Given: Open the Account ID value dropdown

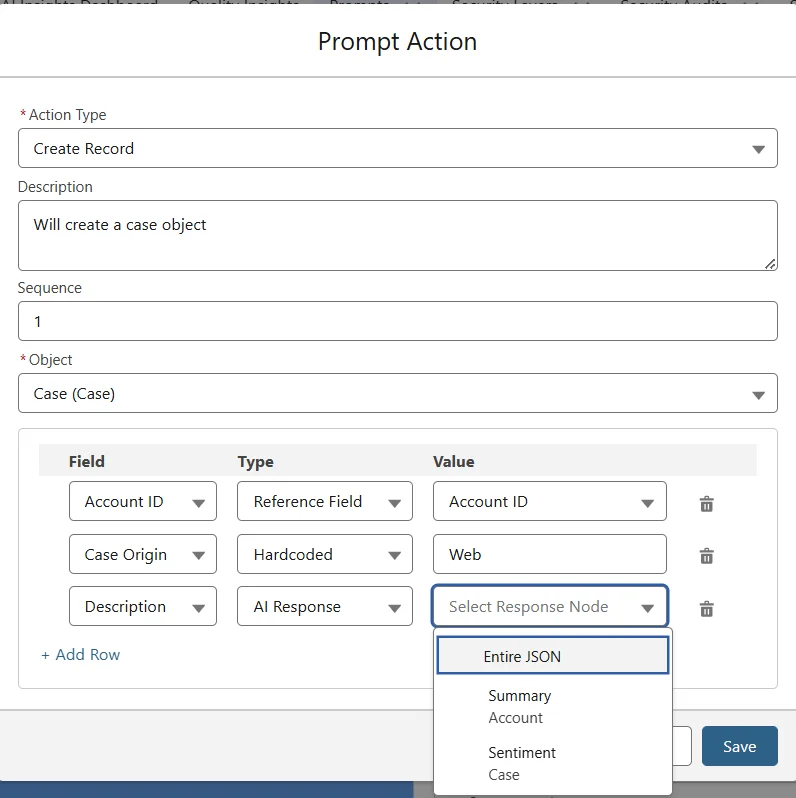Looking at the screenshot, I should click(549, 502).
